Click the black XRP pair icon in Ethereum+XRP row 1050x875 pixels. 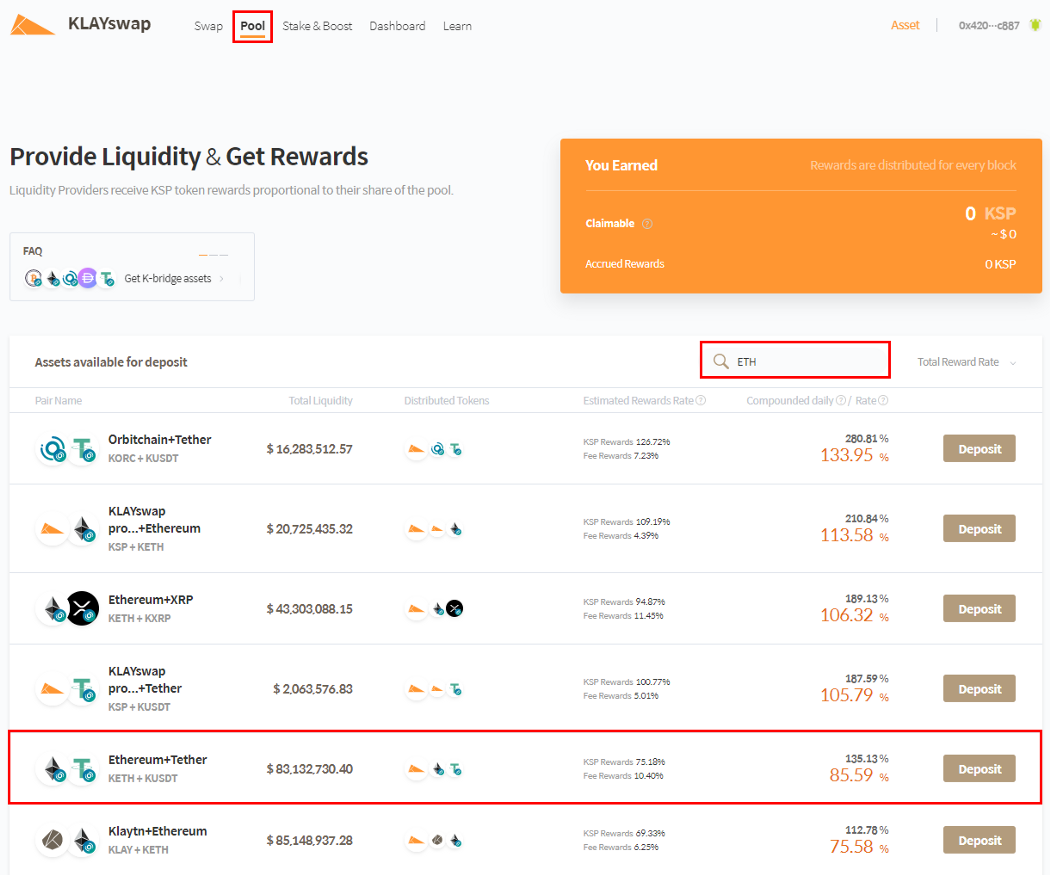[x=82, y=609]
